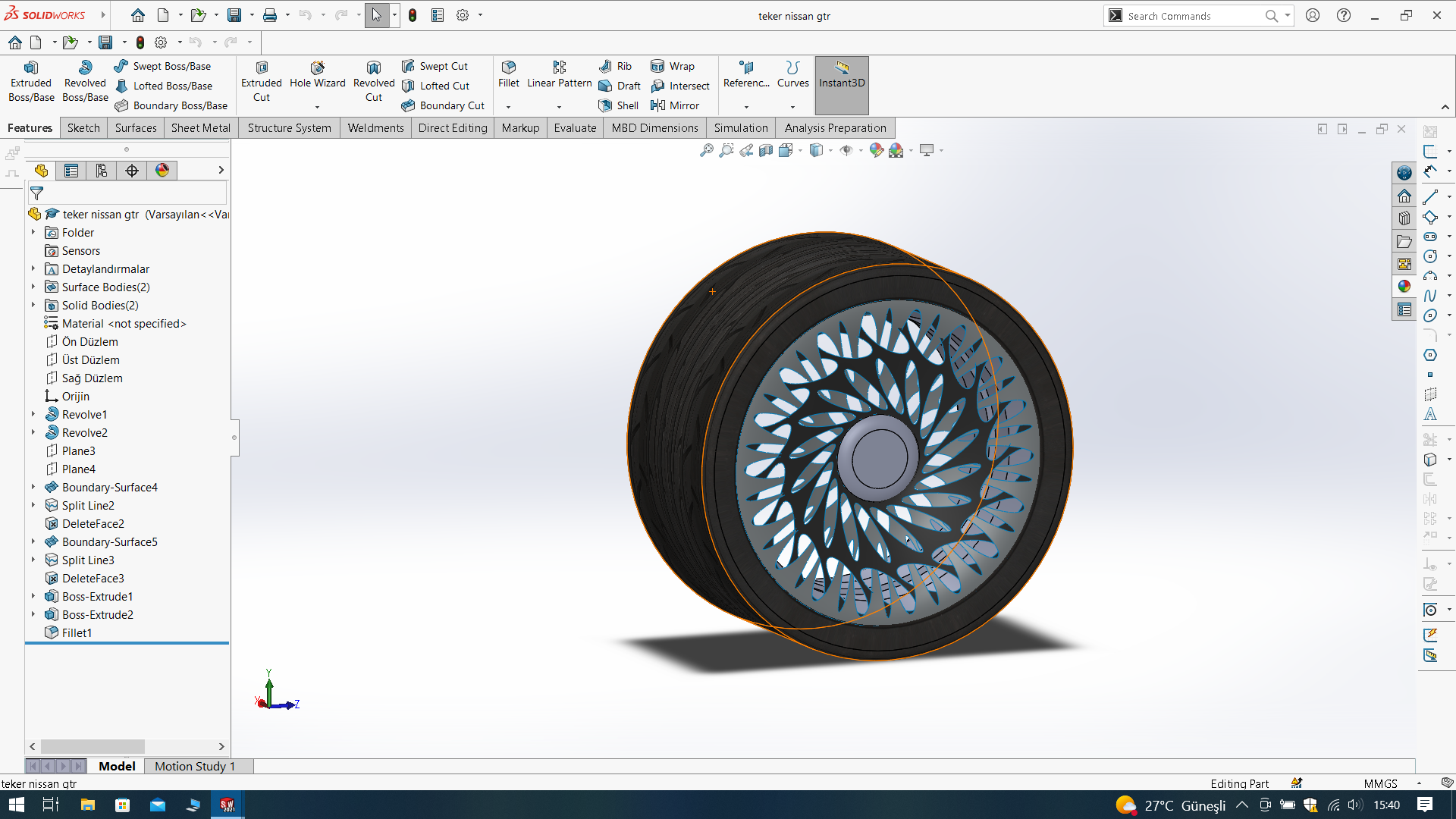Image resolution: width=1456 pixels, height=819 pixels.
Task: Open Appearances color ball in task pane
Action: (x=1404, y=286)
